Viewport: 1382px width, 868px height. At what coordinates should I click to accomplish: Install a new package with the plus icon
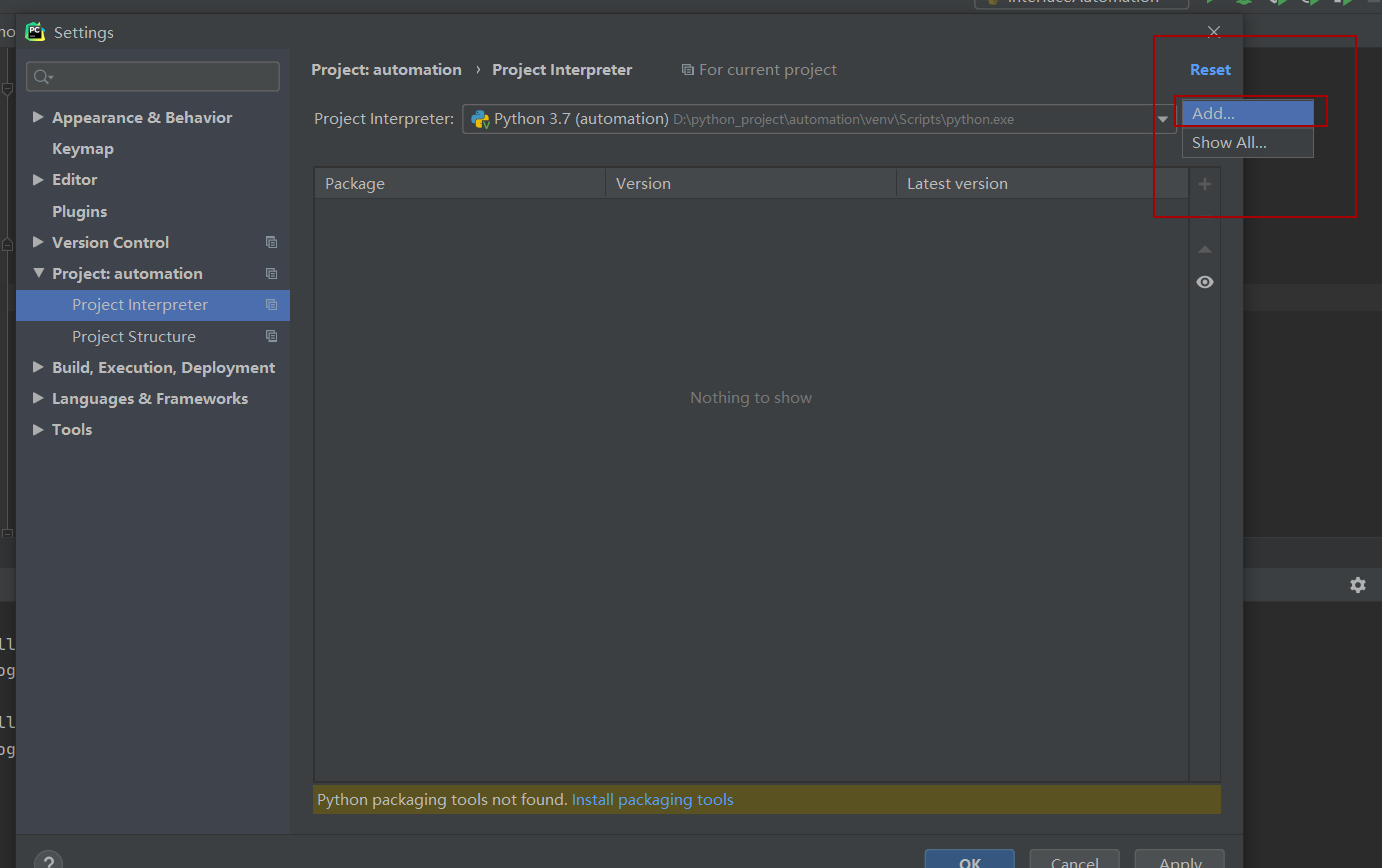(x=1204, y=183)
